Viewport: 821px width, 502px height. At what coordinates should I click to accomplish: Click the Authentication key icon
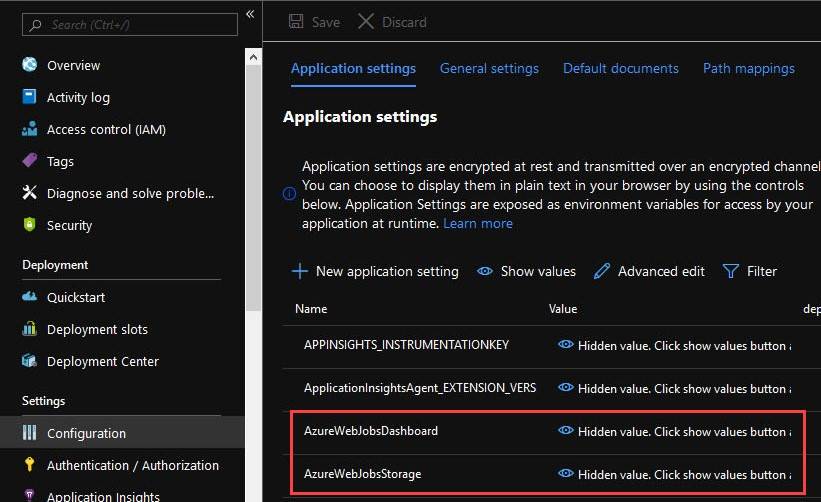[29, 464]
